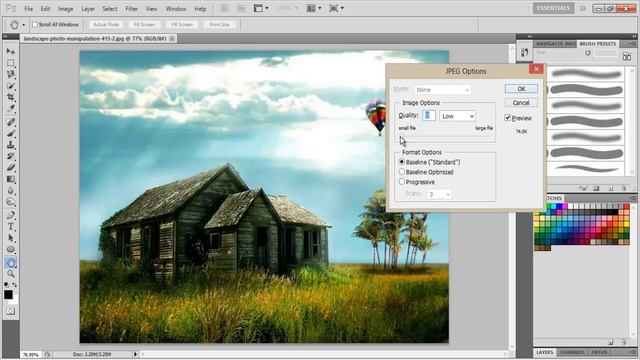Open the status bar info arrow menu
Screen dimensions: 640x360
(x=135, y=354)
